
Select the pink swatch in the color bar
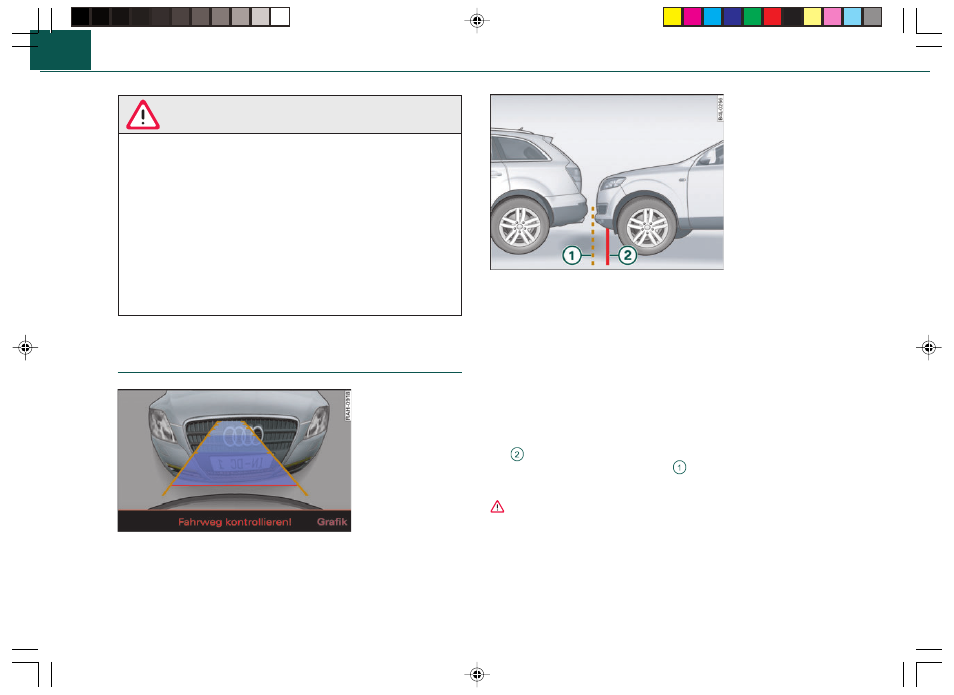(x=832, y=17)
